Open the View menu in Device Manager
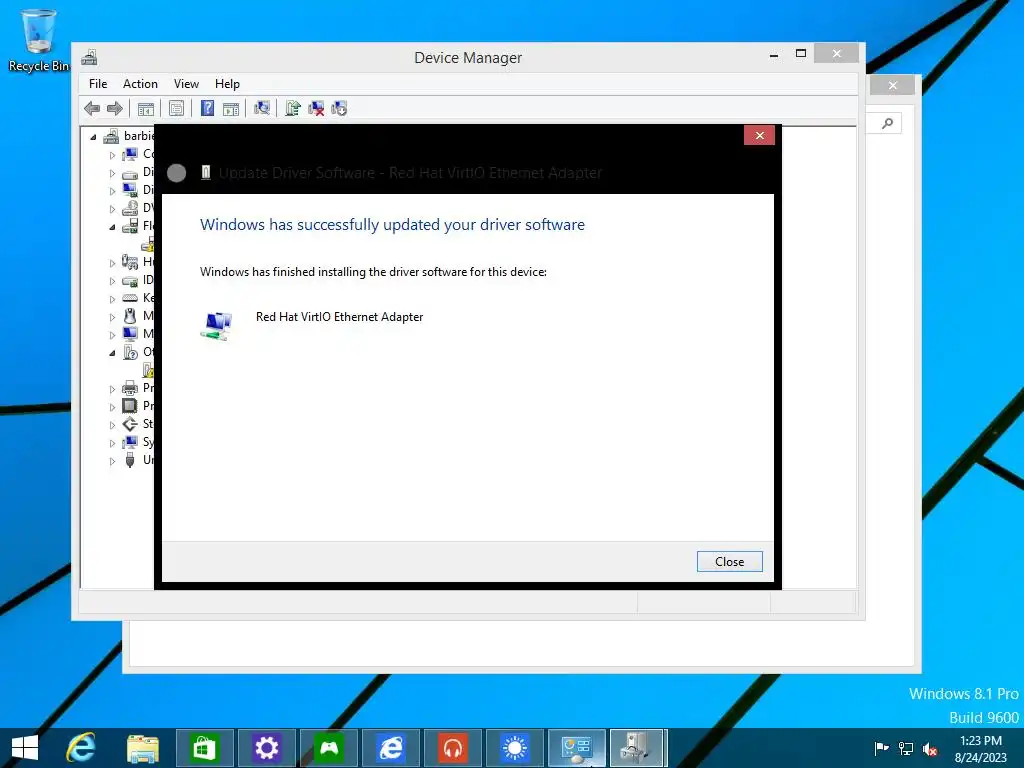 click(x=186, y=84)
